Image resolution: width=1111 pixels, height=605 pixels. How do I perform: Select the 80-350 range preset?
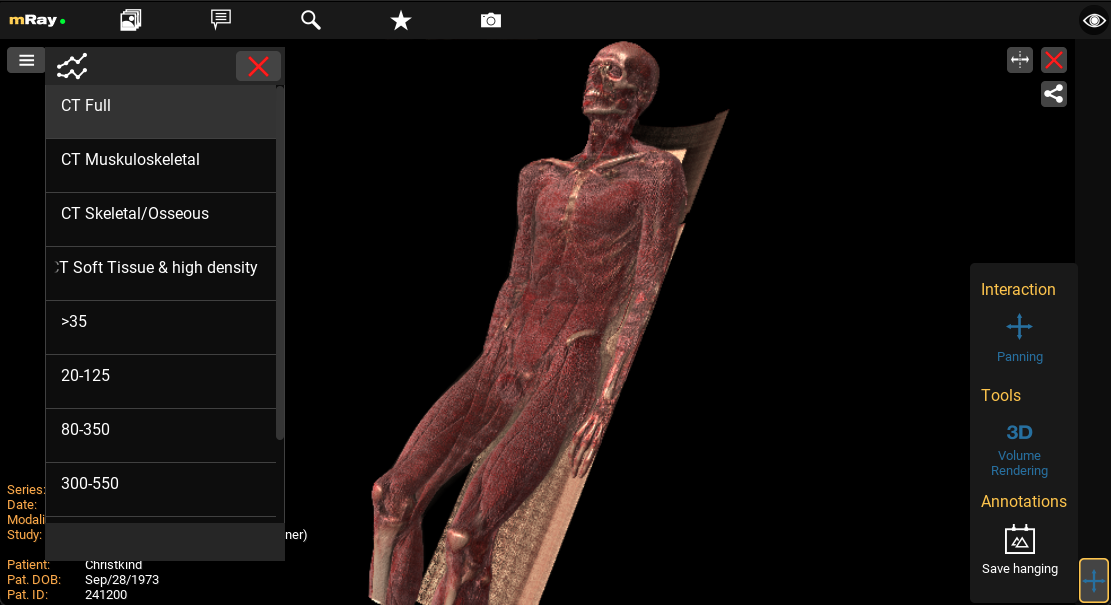tap(160, 430)
